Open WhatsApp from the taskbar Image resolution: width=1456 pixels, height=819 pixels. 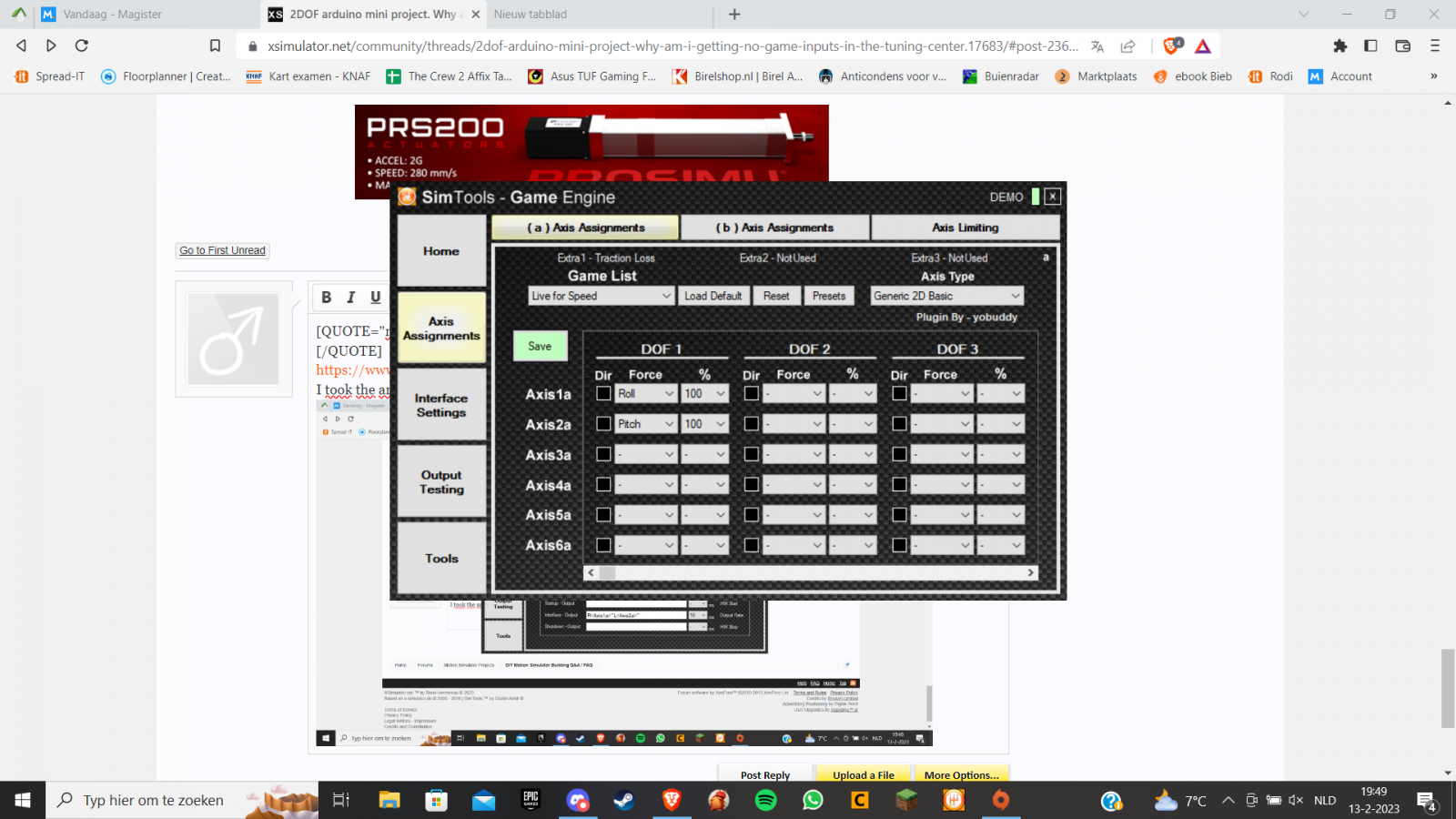pos(813,800)
